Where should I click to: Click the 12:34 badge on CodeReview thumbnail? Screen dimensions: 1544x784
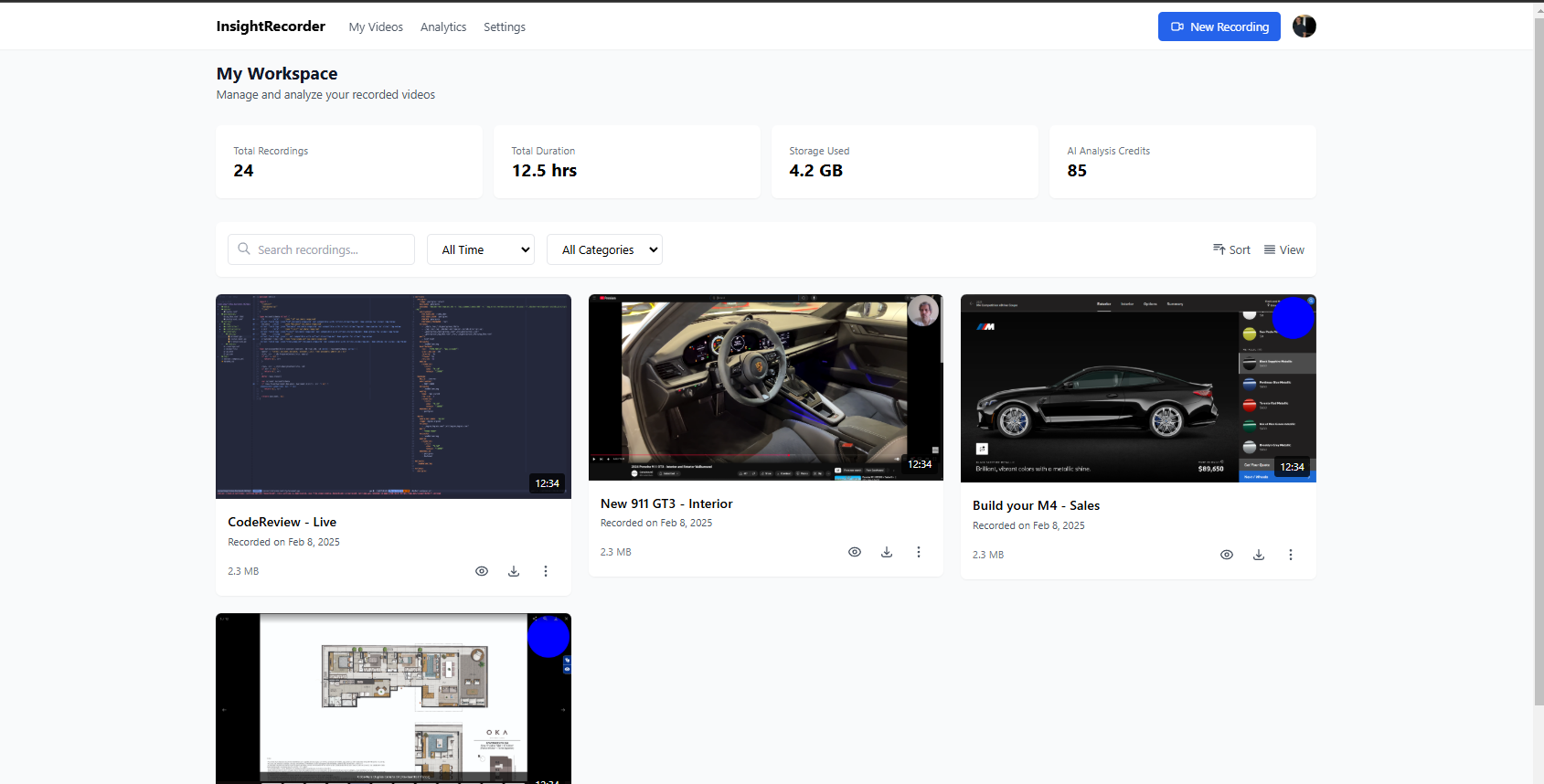[x=547, y=483]
